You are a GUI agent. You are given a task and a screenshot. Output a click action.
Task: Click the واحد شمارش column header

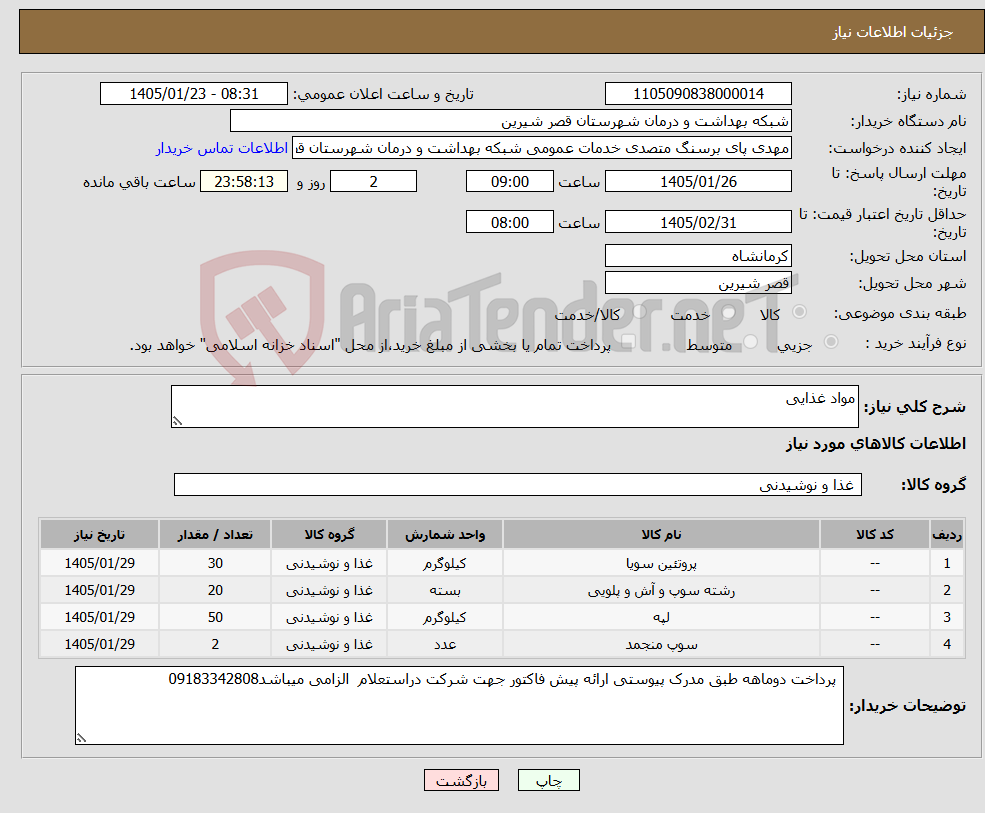pos(445,535)
